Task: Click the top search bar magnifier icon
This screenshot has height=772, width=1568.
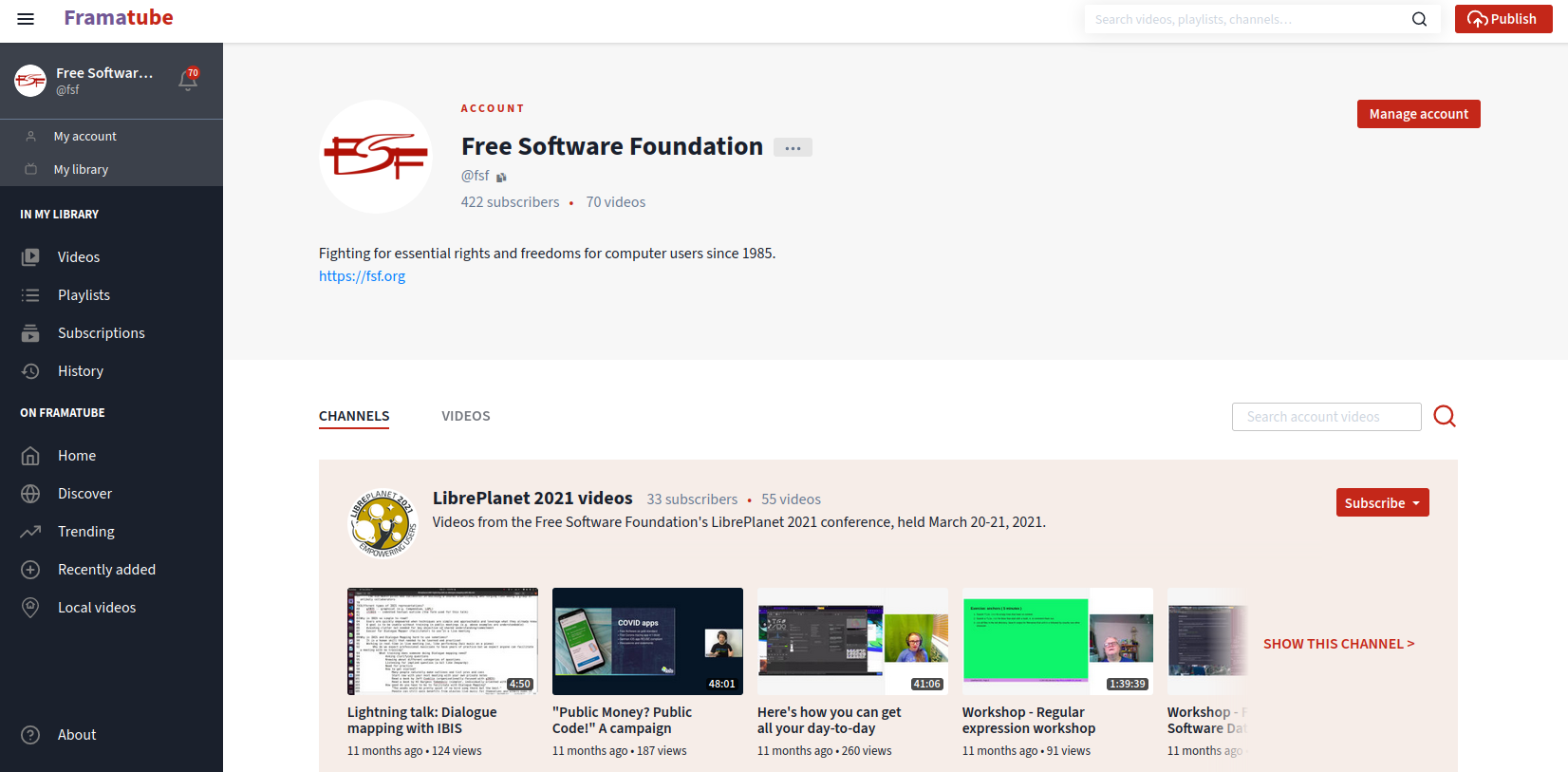Action: (x=1419, y=19)
